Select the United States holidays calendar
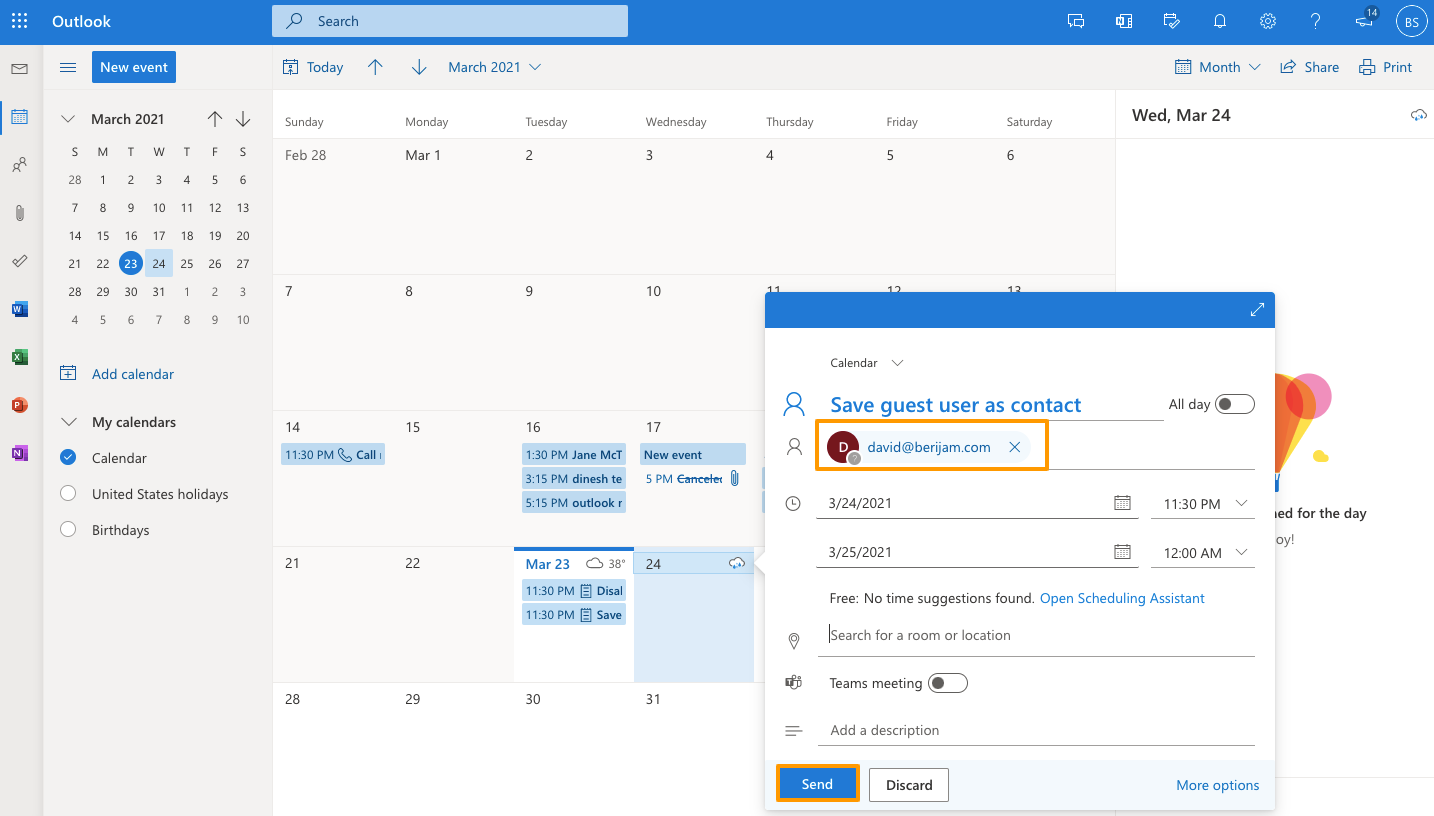1434x816 pixels. [68, 494]
